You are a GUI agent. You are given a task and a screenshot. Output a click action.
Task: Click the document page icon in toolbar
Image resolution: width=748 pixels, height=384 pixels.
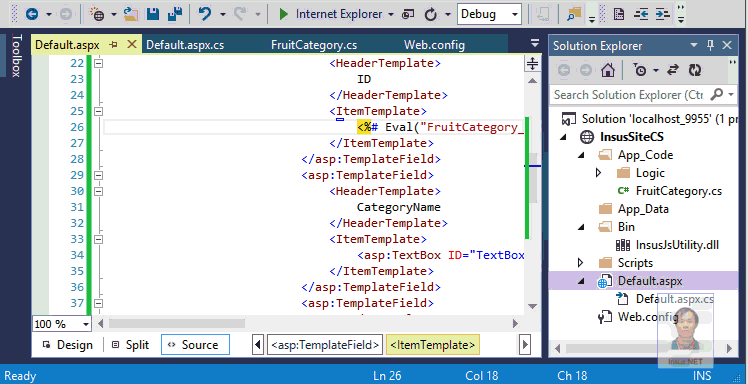(619, 14)
